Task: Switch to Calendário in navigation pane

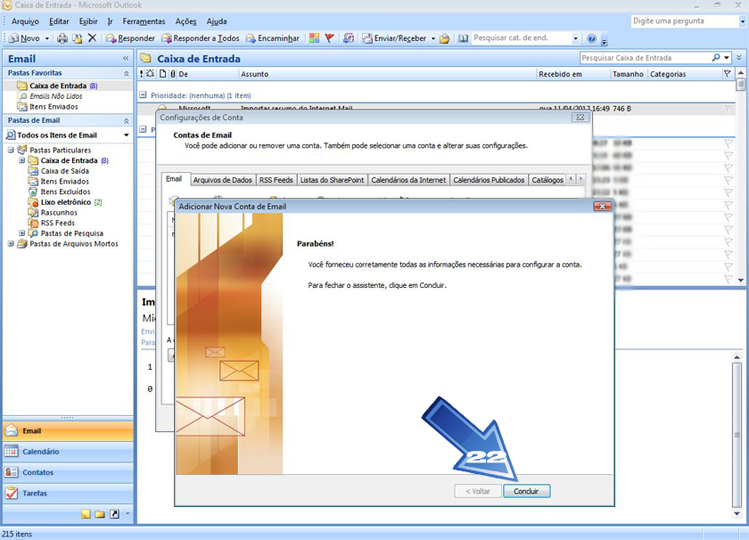Action: pos(68,452)
